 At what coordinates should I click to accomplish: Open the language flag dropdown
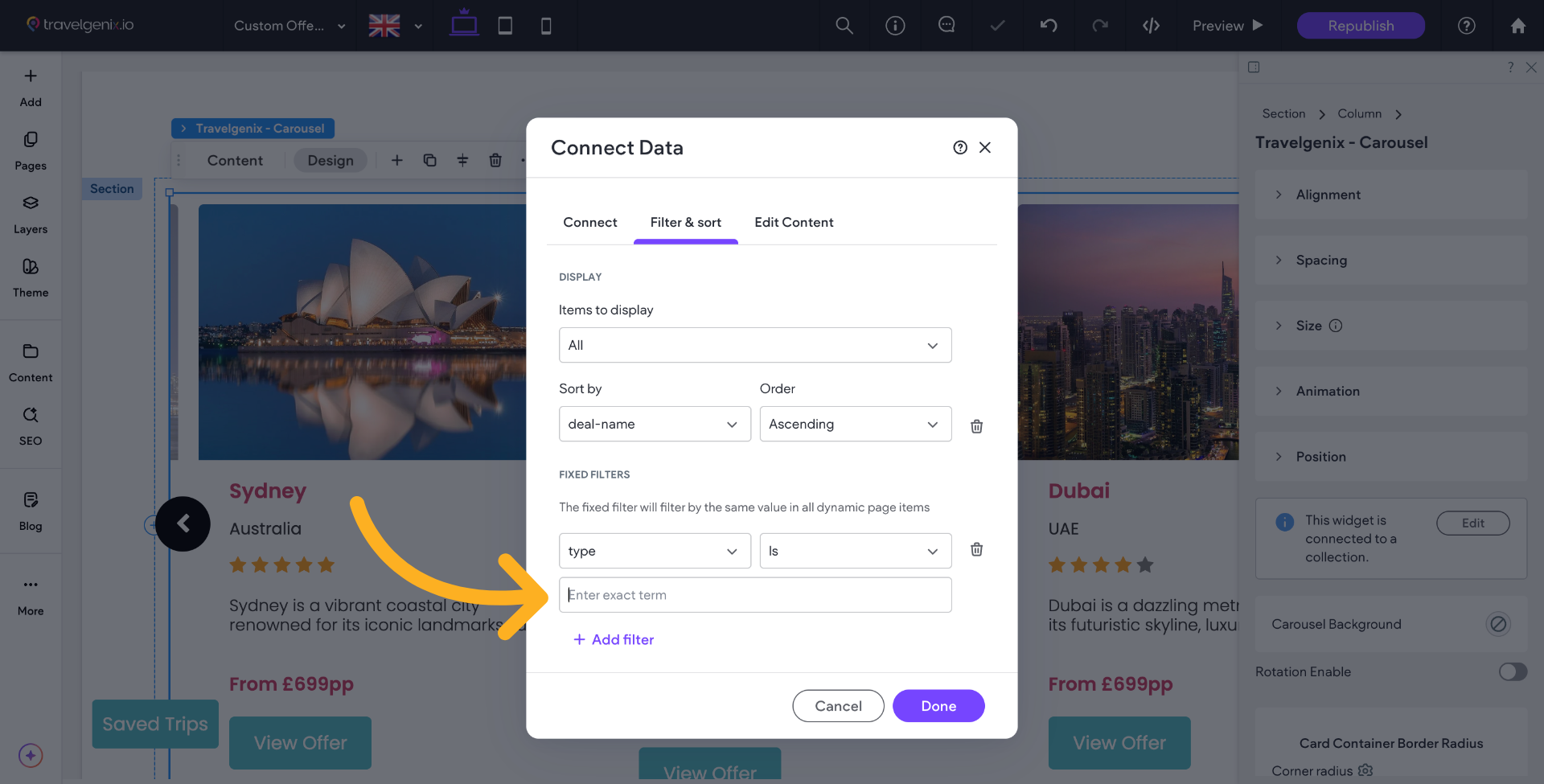tap(395, 26)
